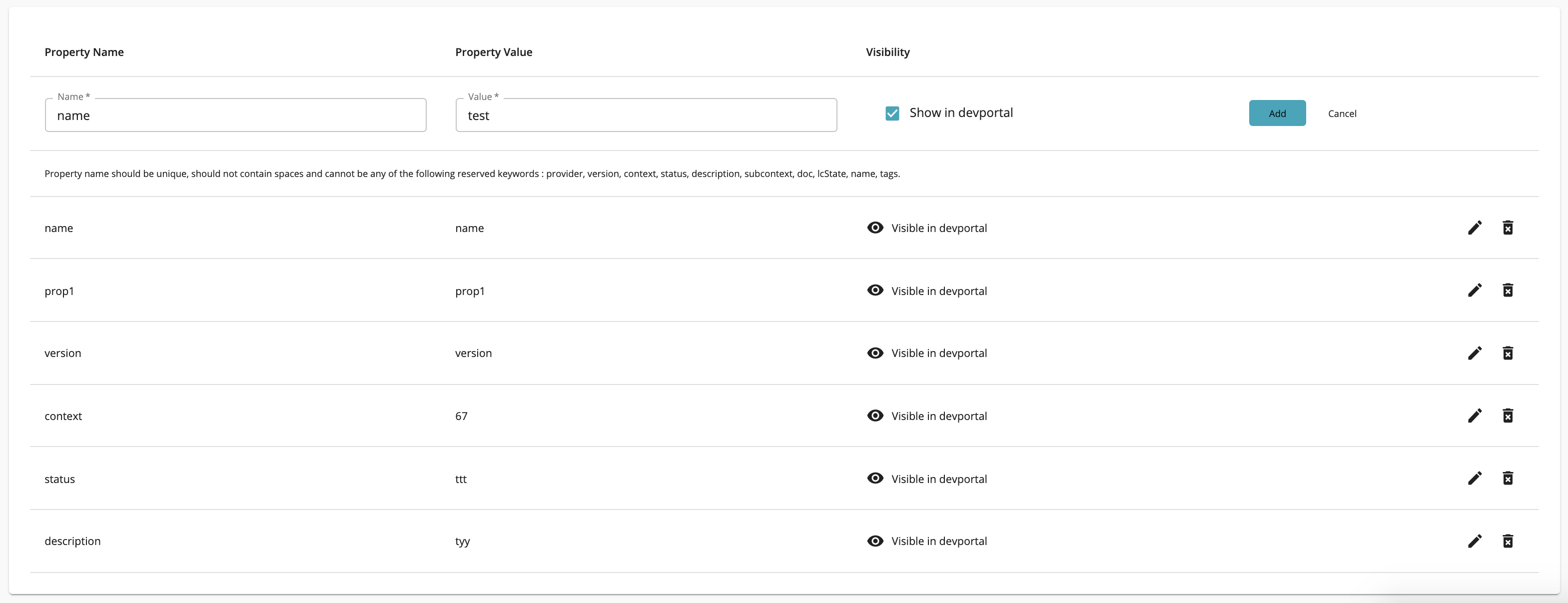Click inside the Value input field
This screenshot has height=603, width=1568.
coord(646,115)
